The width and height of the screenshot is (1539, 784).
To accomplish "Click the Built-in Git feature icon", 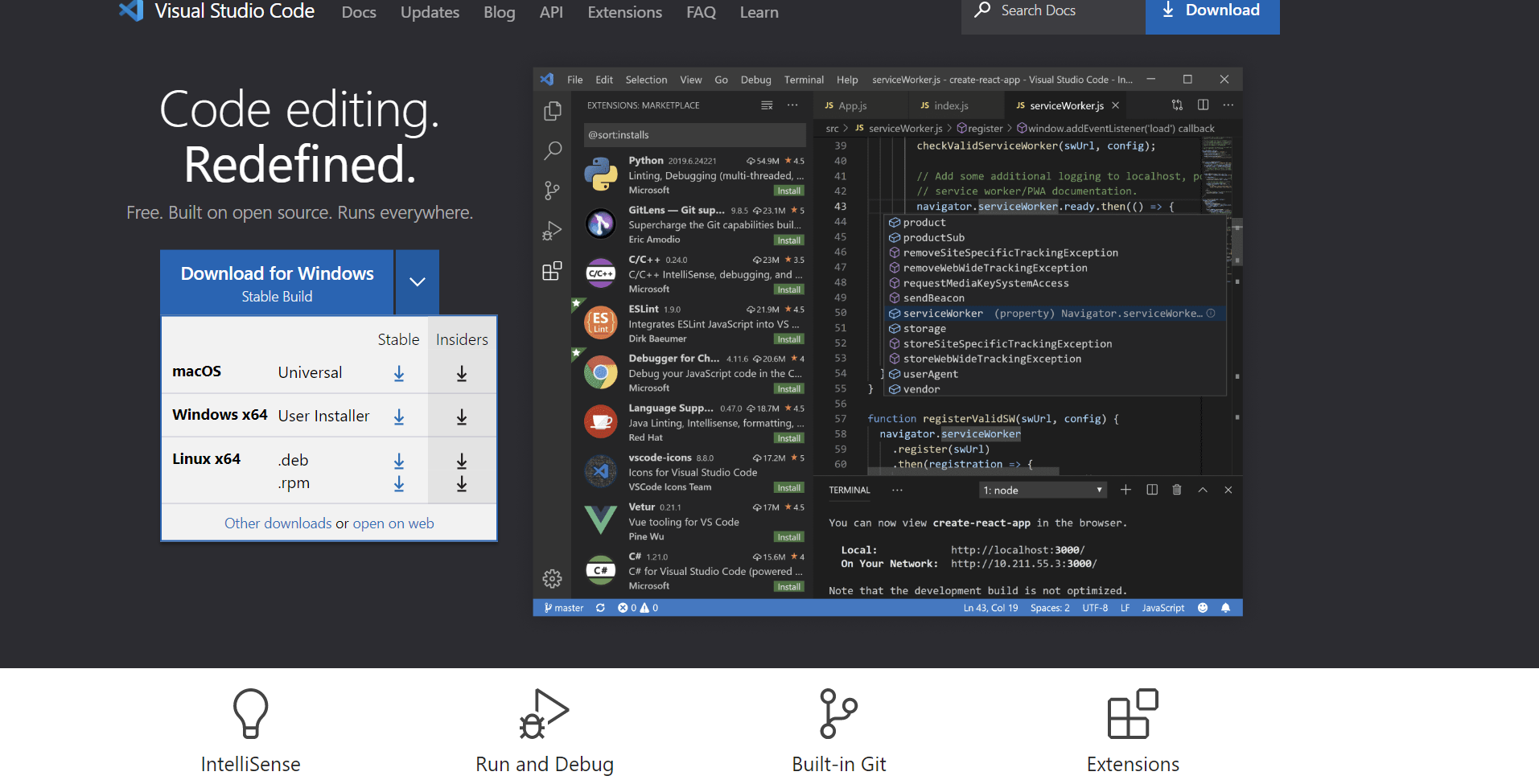I will pyautogui.click(x=838, y=713).
